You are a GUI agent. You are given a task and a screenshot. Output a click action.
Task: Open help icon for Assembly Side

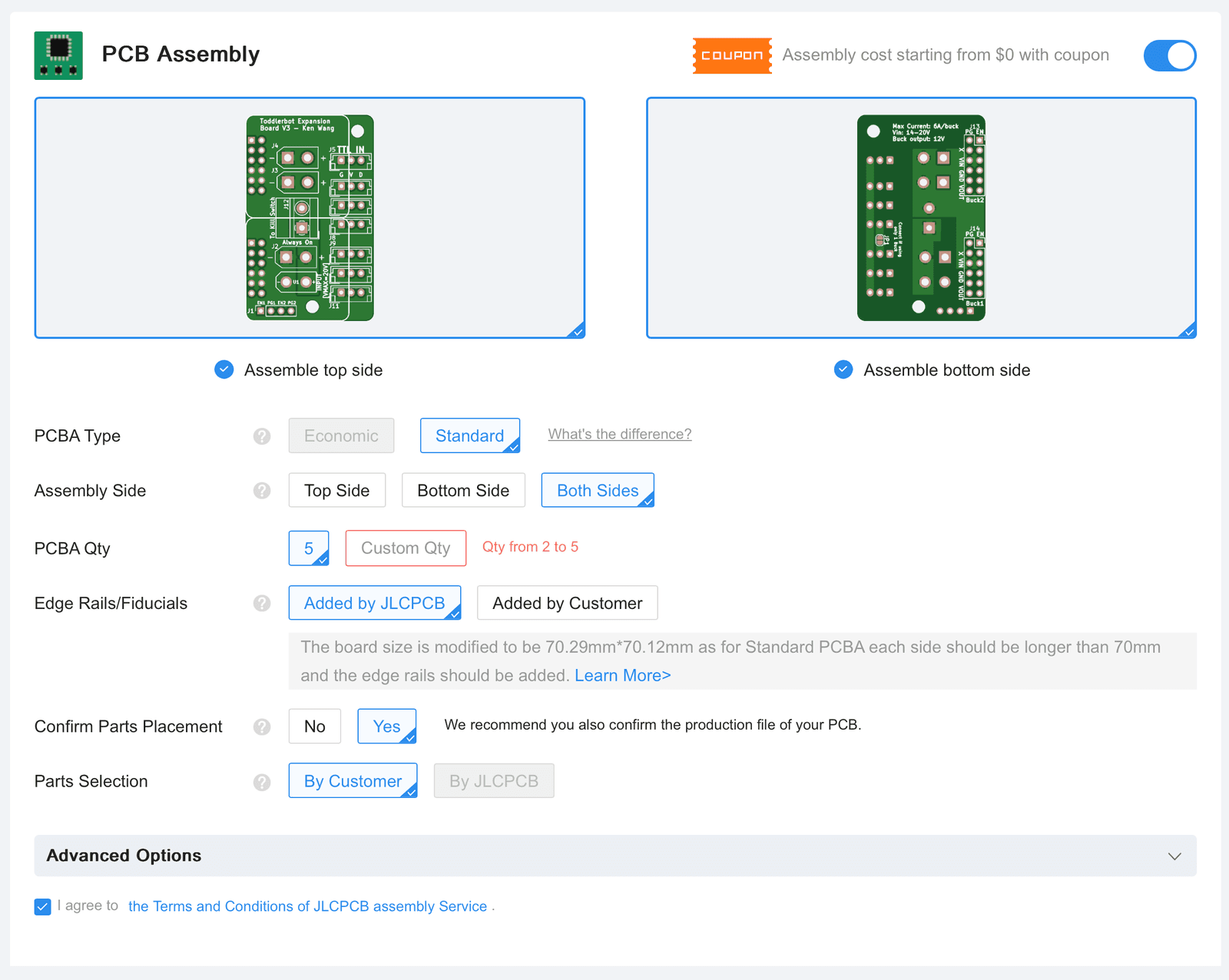pos(262,491)
